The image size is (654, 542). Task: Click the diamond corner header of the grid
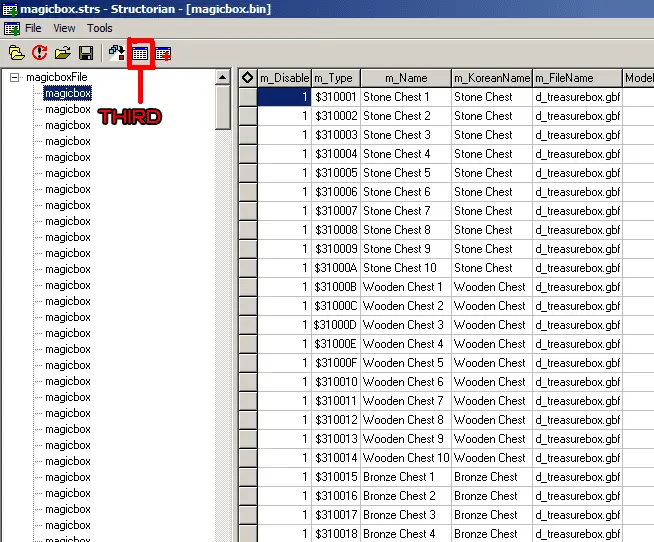pyautogui.click(x=247, y=78)
